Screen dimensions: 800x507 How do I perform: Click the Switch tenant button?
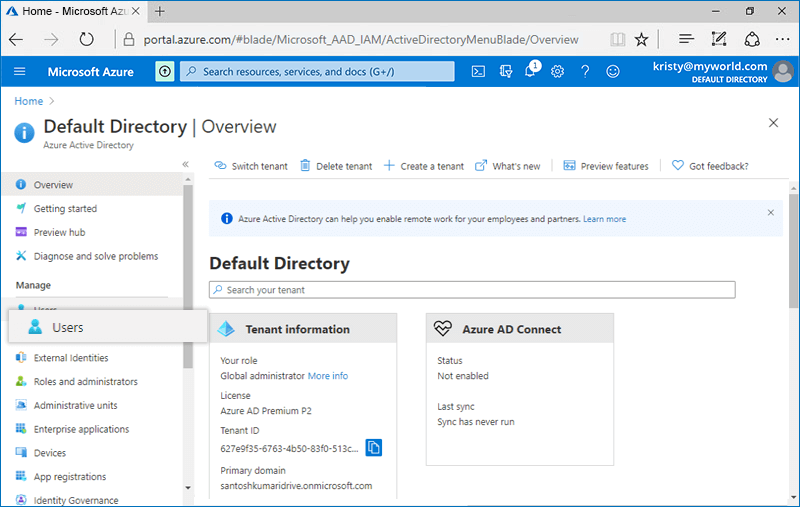(251, 166)
